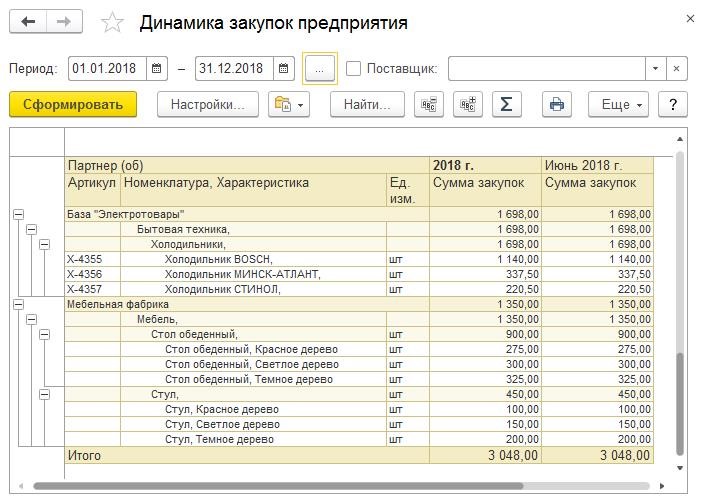703x504 pixels.
Task: Click the scroll up arrow
Action: (680, 139)
